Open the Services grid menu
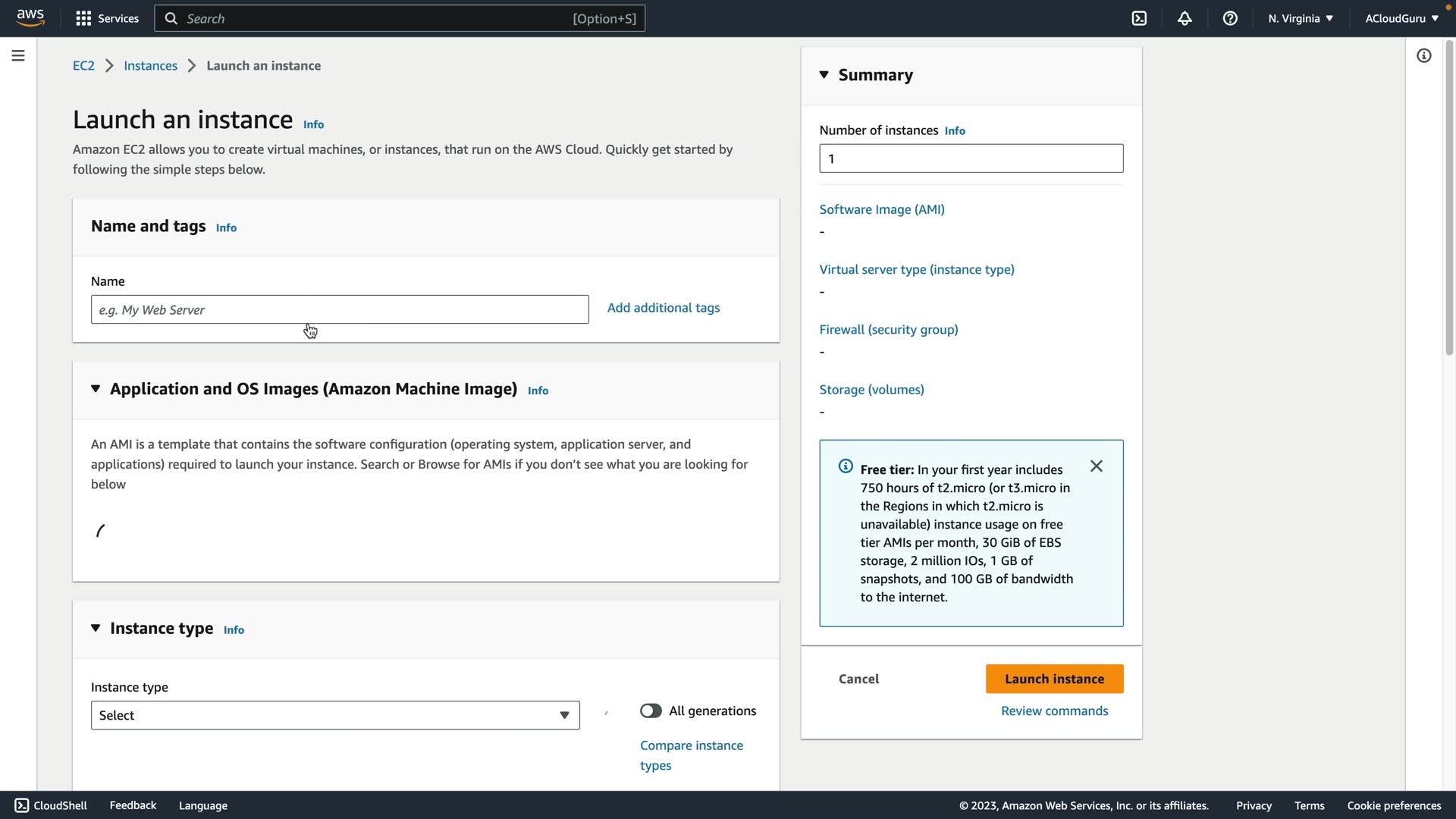Image resolution: width=1456 pixels, height=819 pixels. 83,18
